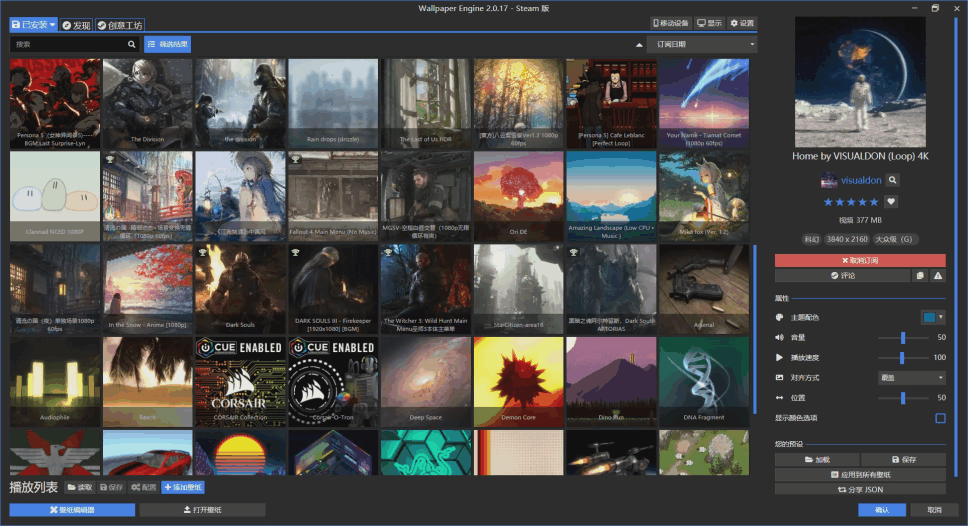Select The Witcher 3 Wild Hunt wallpaper

click(x=426, y=289)
